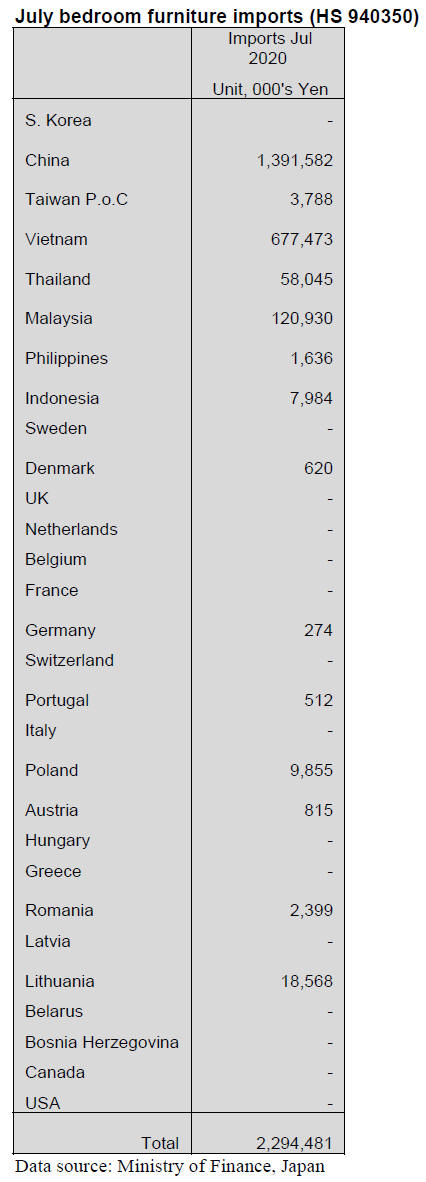Select the Lithuania value 18,568
The image size is (426, 1182).
point(305,981)
